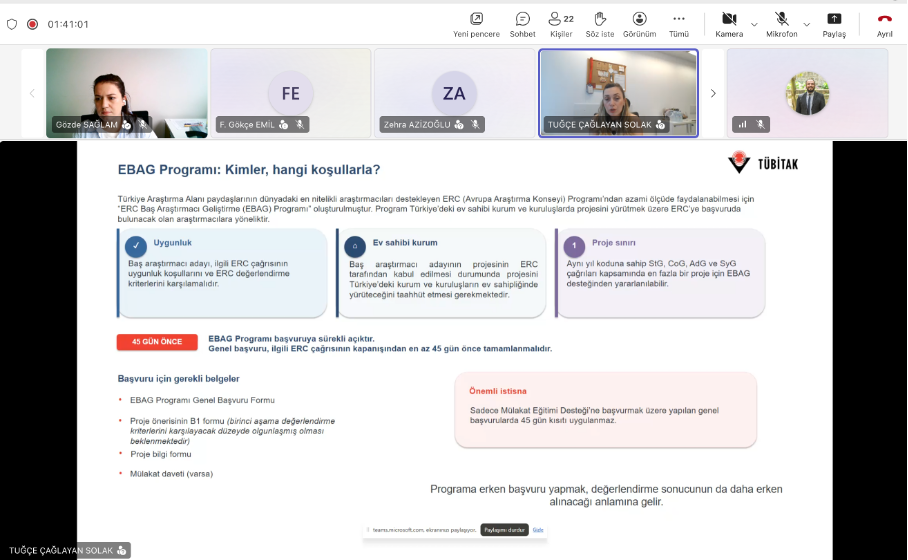Select Gözde SAĞLAM video tile
The image size is (908, 560).
[127, 93]
